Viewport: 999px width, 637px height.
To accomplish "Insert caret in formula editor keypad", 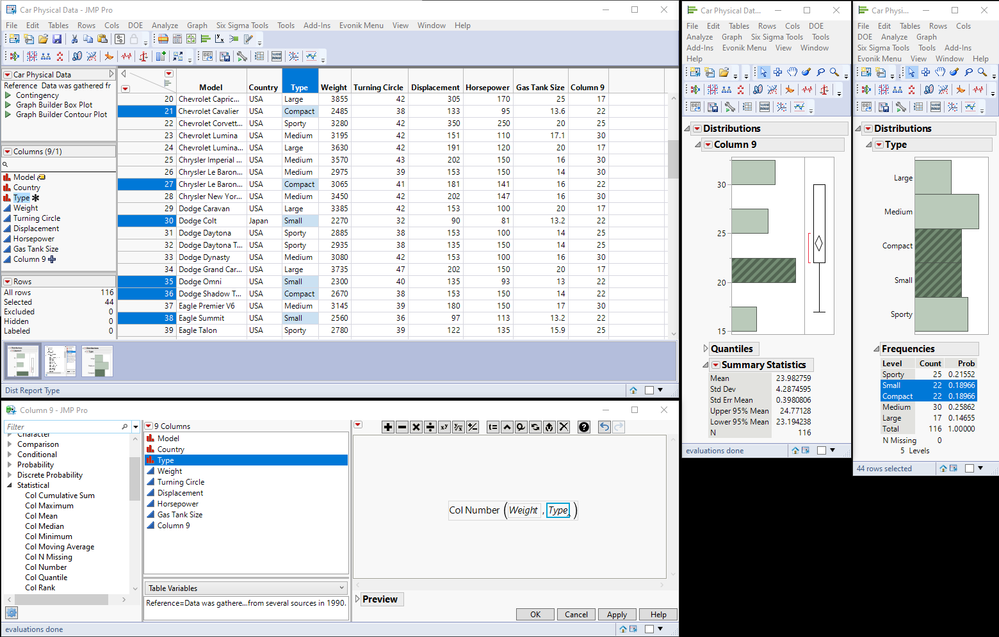I will click(507, 427).
